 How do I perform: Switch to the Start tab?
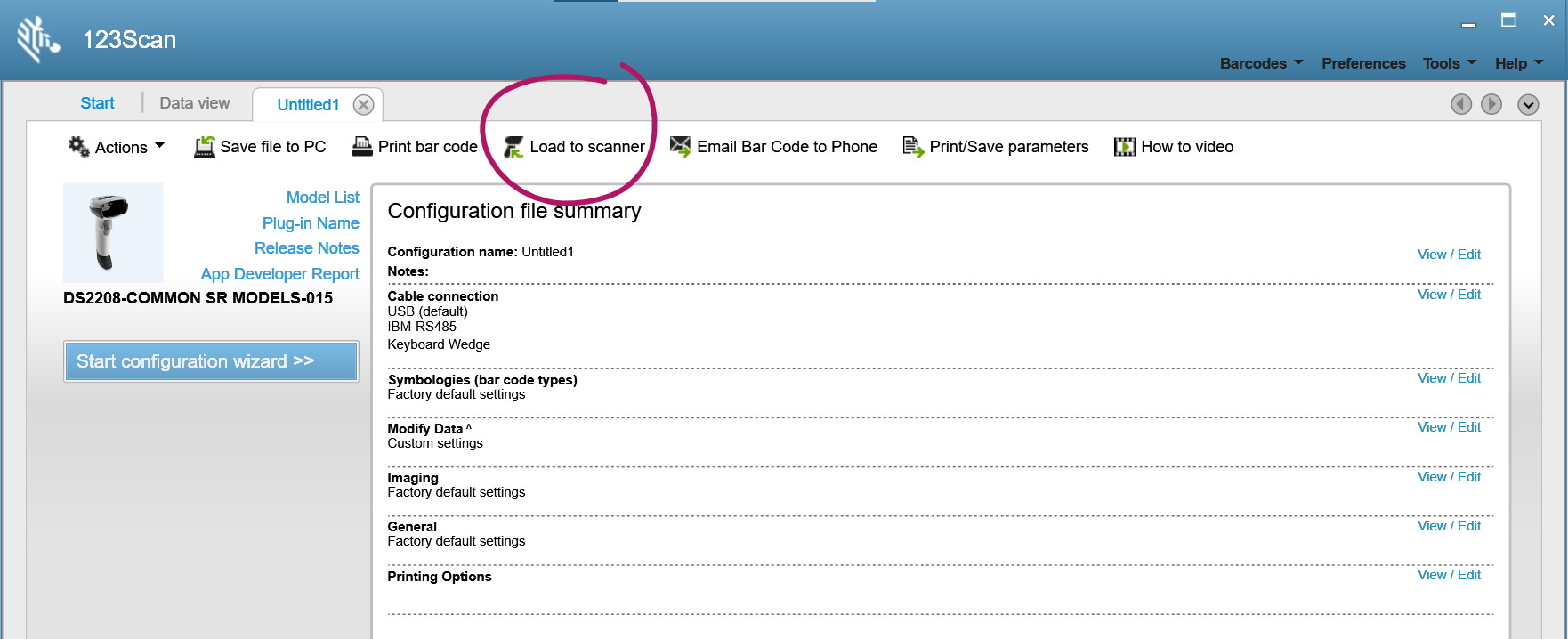coord(97,103)
